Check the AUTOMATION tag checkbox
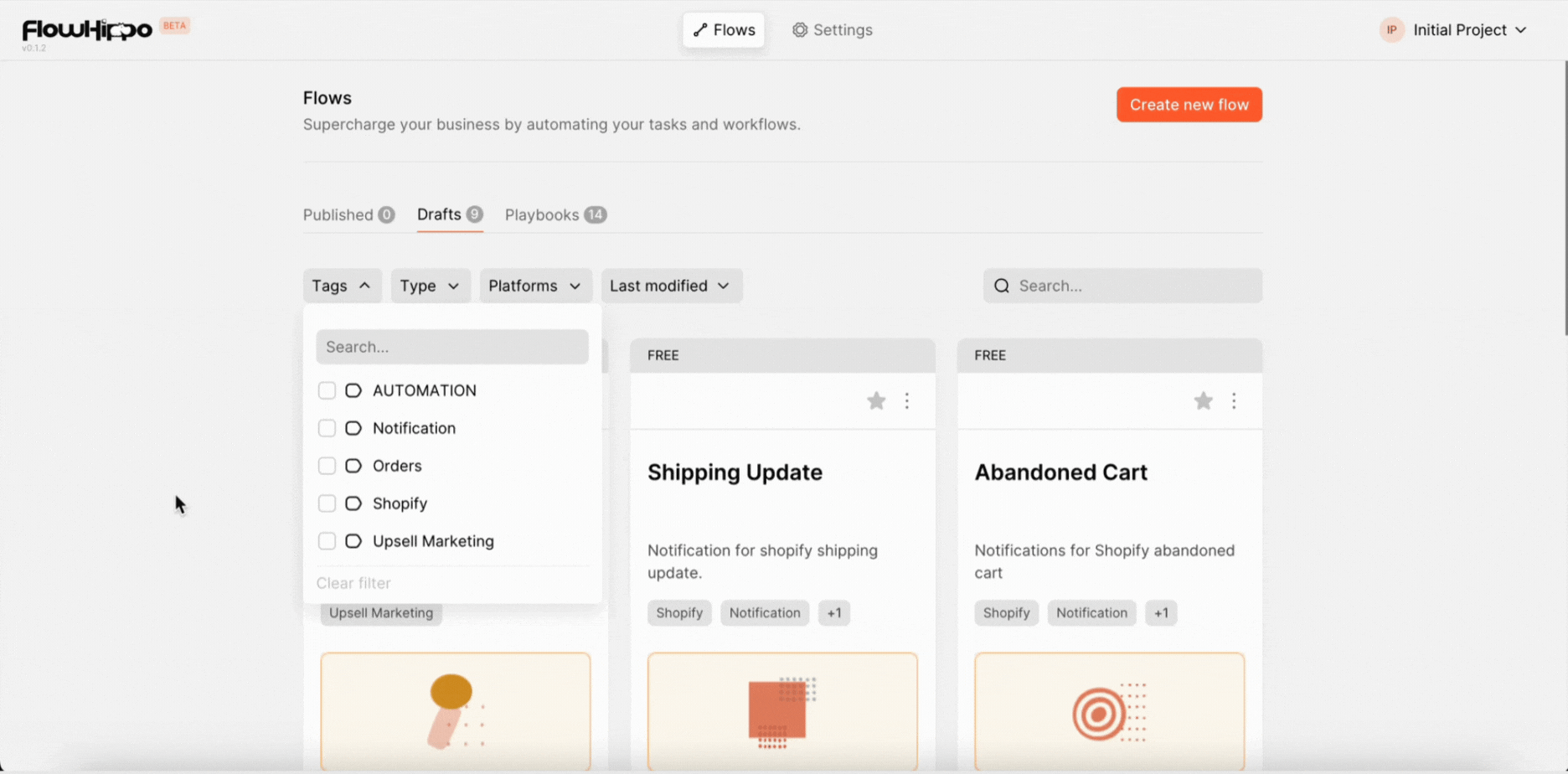Screen dimensions: 1568x774 [x=327, y=390]
